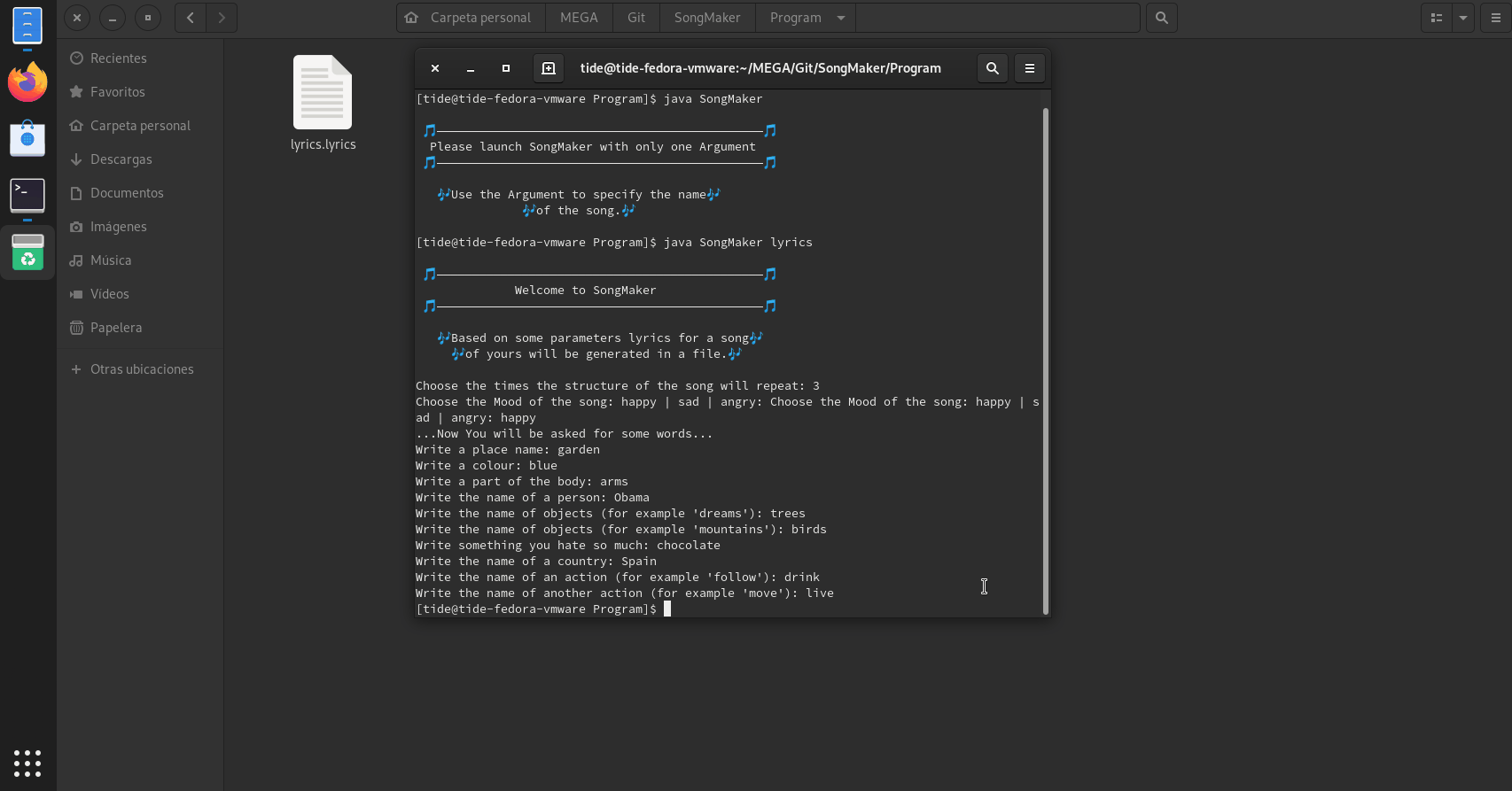Open new terminal tab
1512x791 pixels.
tap(549, 68)
